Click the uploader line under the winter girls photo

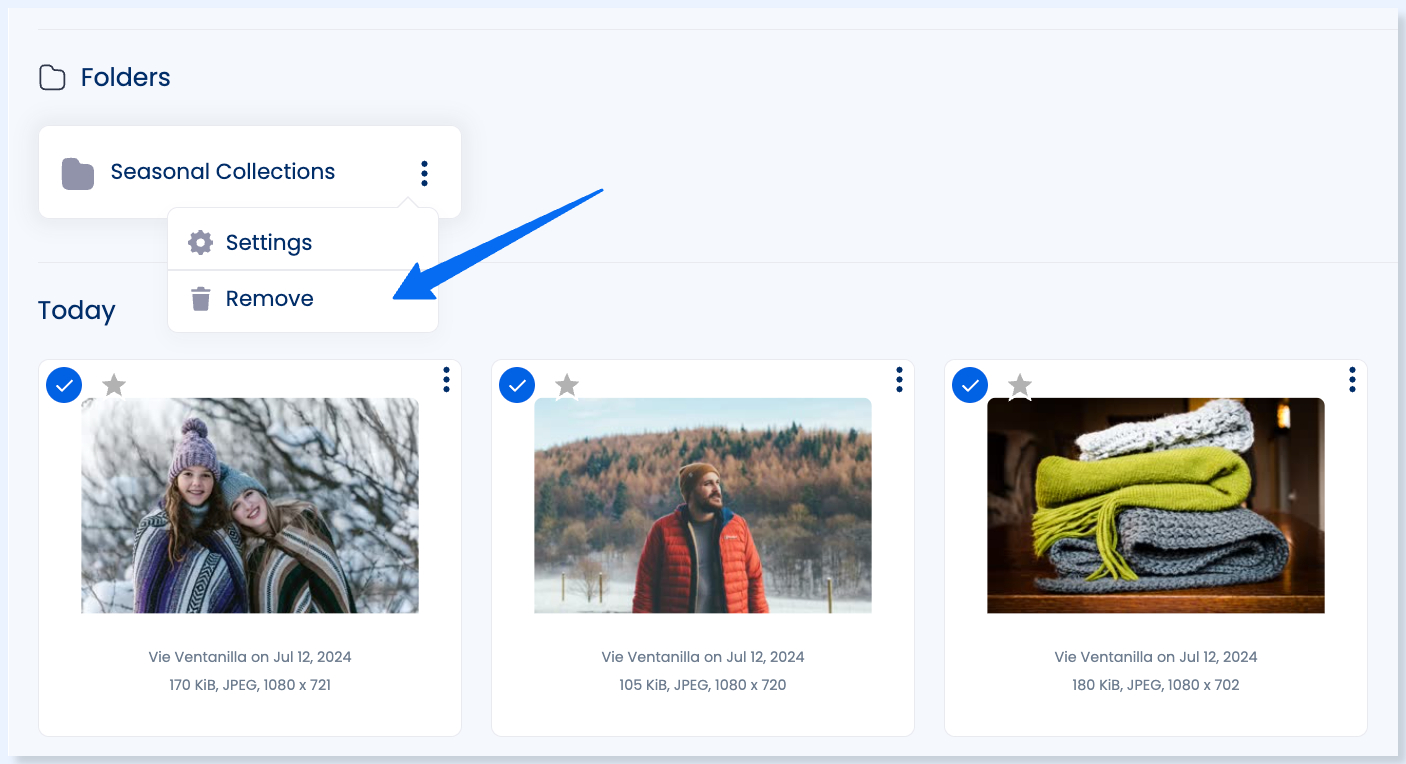click(250, 657)
